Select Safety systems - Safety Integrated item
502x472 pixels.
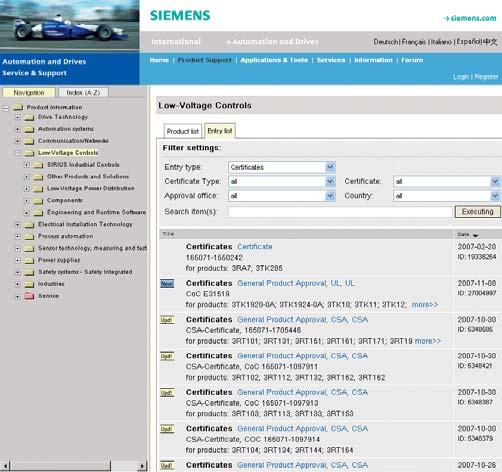85,272
